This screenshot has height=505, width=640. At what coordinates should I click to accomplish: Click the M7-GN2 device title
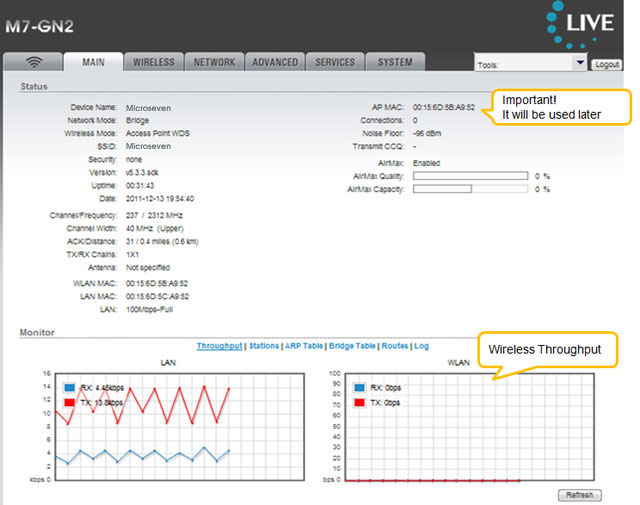tap(39, 27)
